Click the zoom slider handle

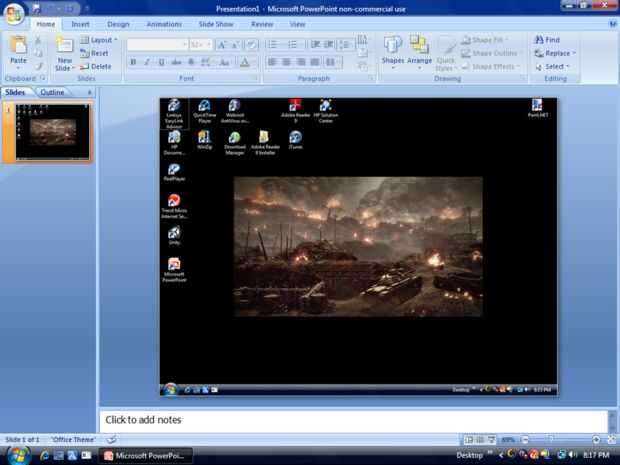[x=551, y=439]
